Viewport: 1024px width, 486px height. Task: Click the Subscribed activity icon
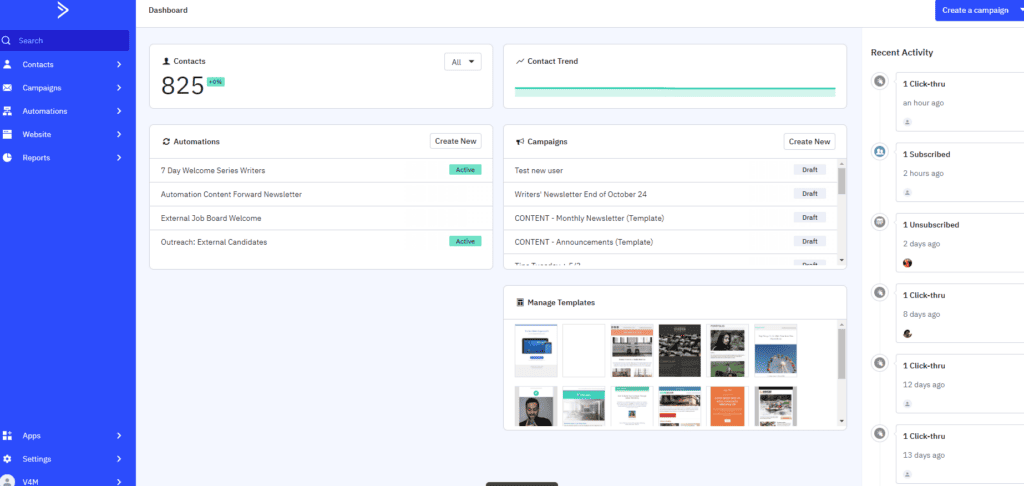(880, 152)
